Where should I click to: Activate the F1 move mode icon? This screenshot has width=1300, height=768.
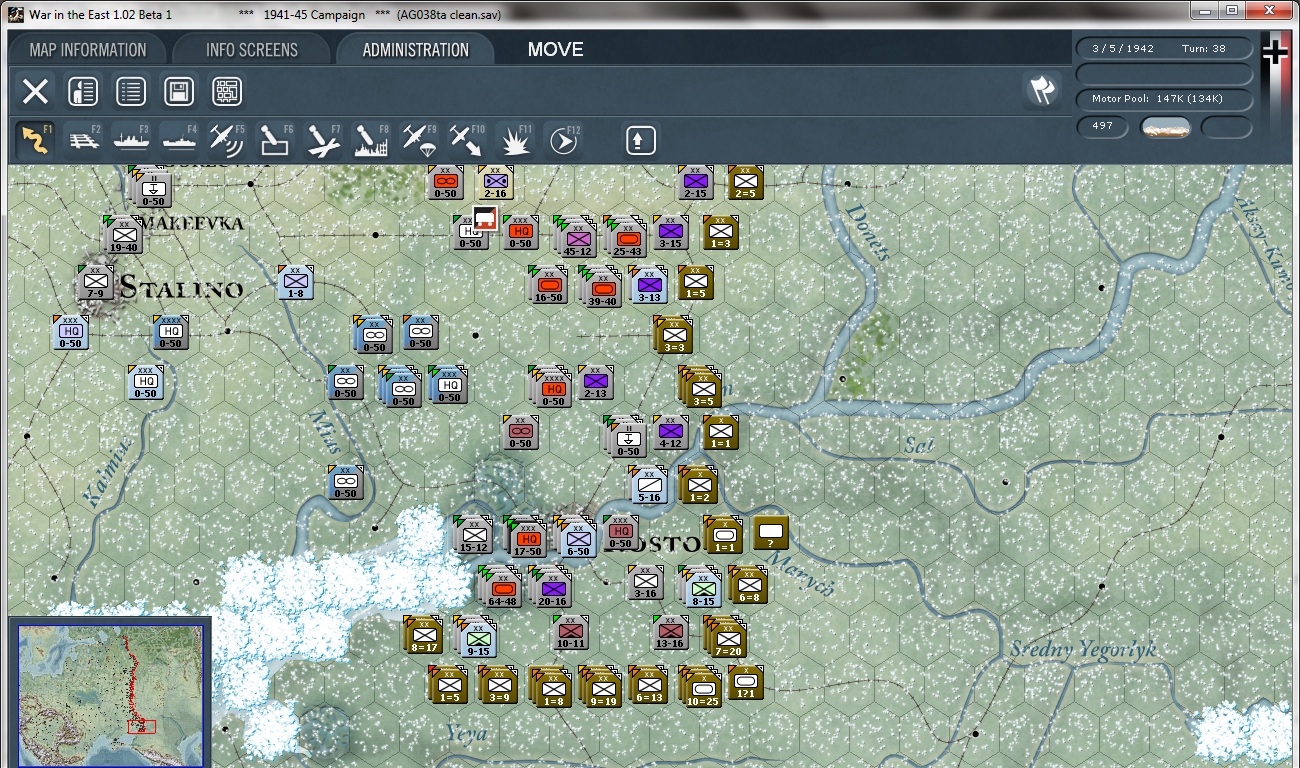point(36,140)
